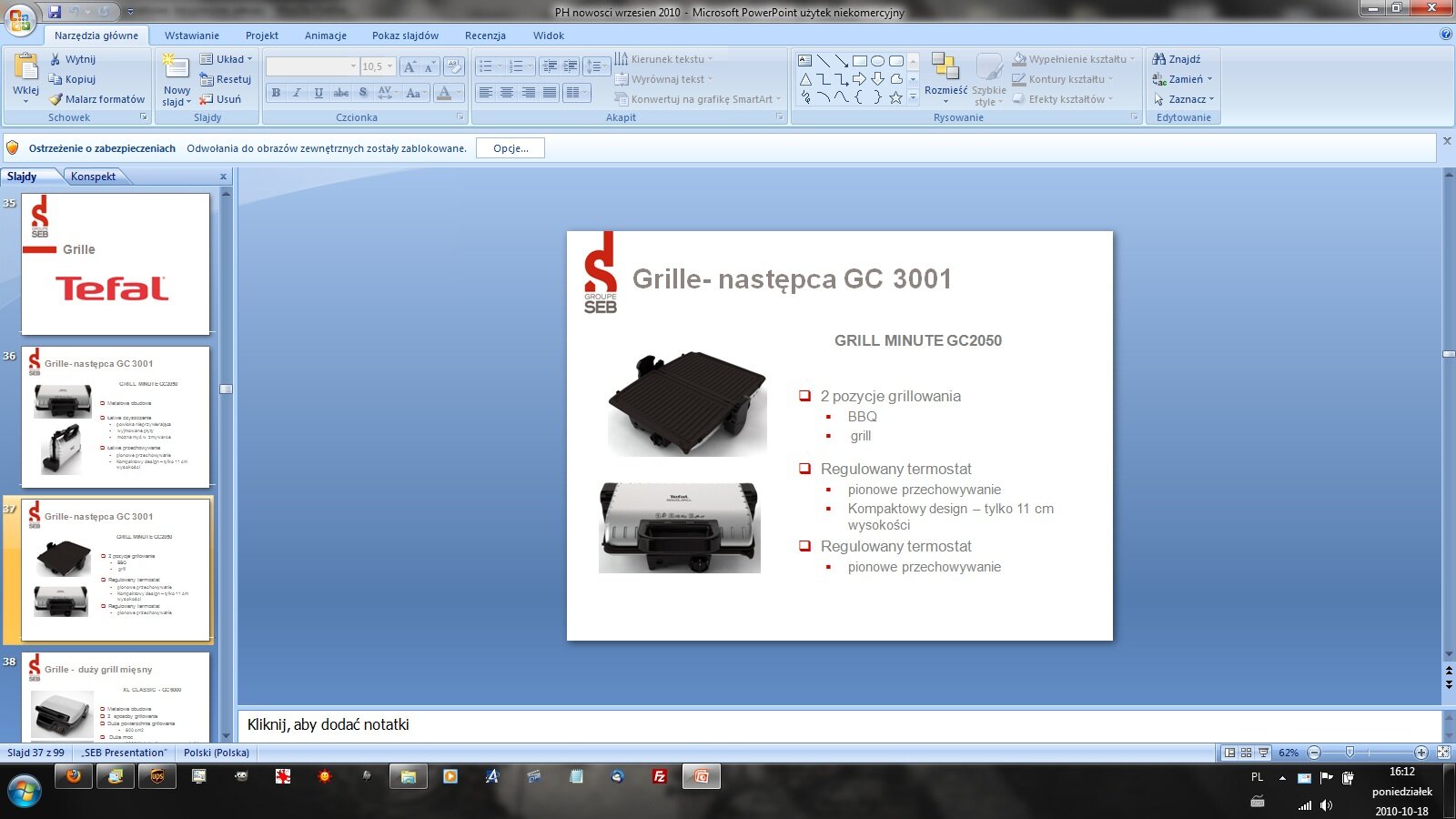Click the zoom slider handle
This screenshot has height=819, width=1456.
(x=1350, y=753)
